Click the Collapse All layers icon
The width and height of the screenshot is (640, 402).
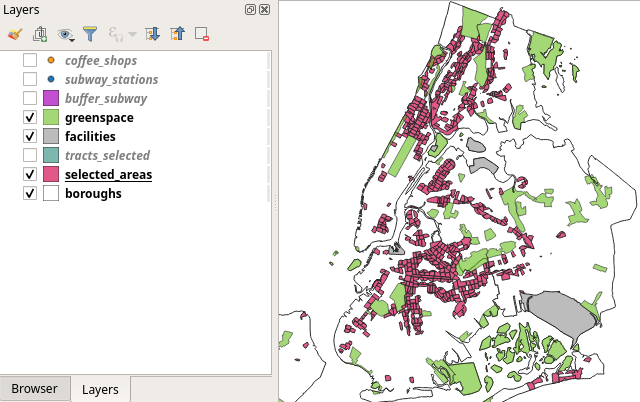point(177,34)
